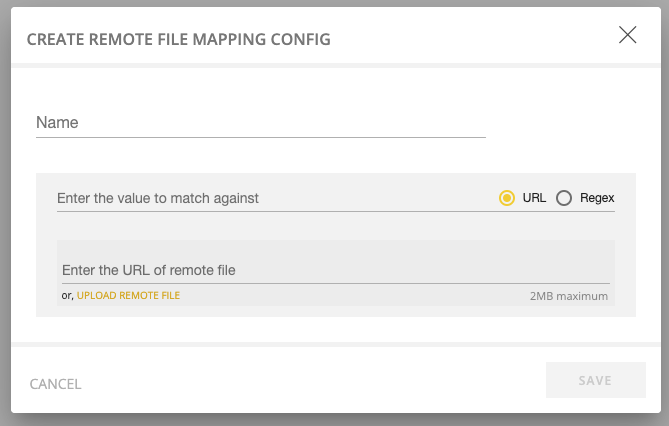Focus the value to match against field
The image size is (669, 426).
click(273, 198)
